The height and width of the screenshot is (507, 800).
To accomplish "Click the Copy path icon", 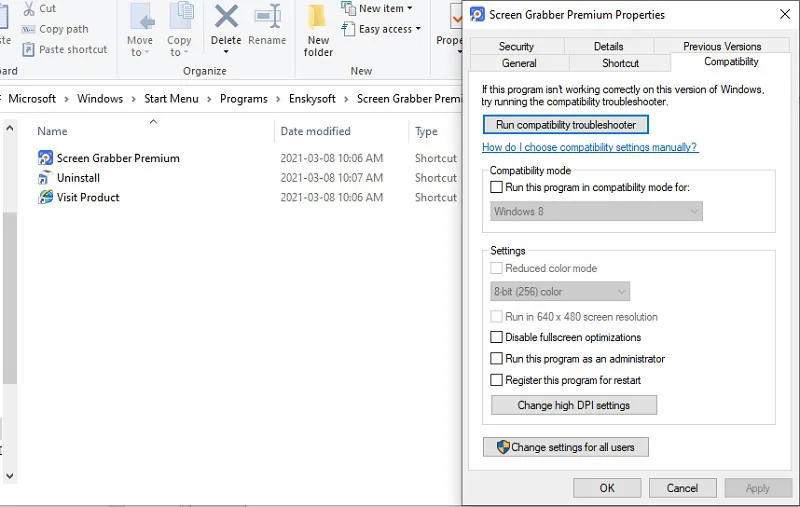I will 29,29.
